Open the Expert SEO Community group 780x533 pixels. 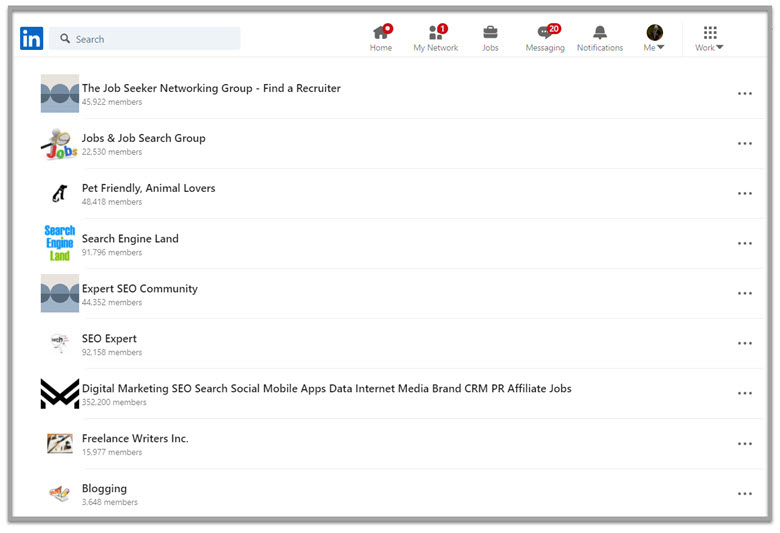point(140,288)
